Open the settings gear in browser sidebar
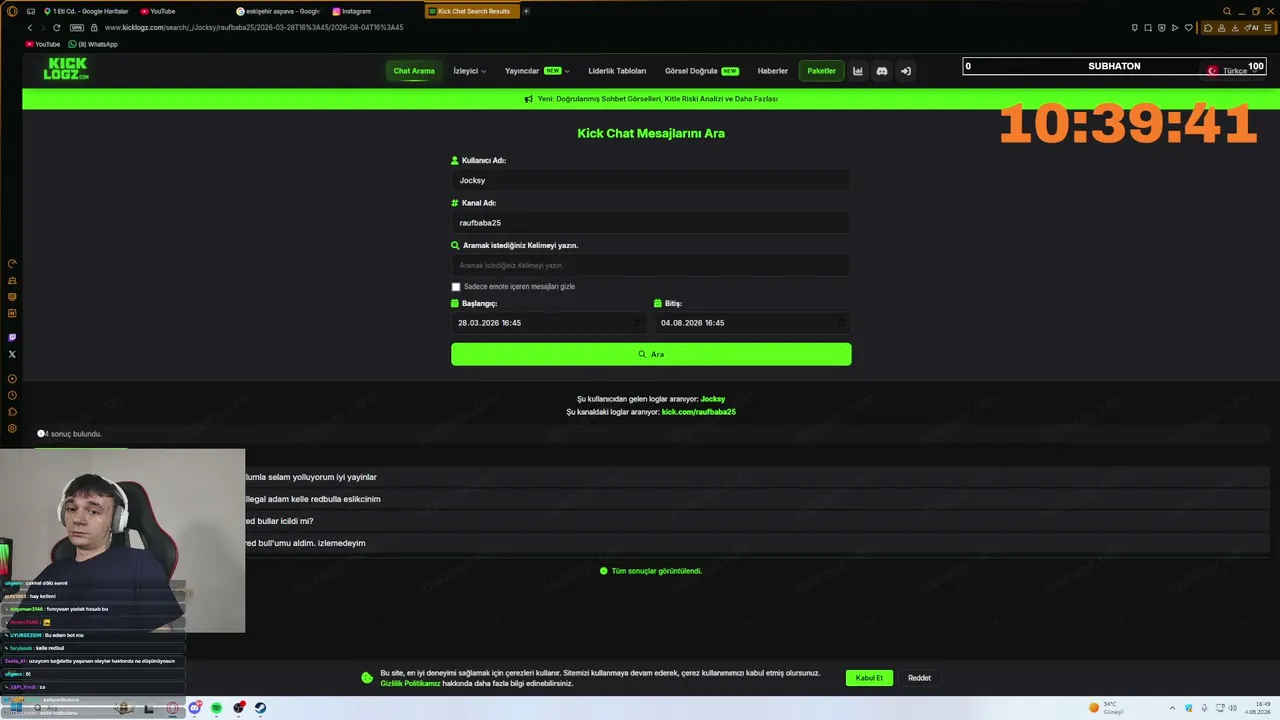Screen dimensions: 1280x720 [12, 428]
